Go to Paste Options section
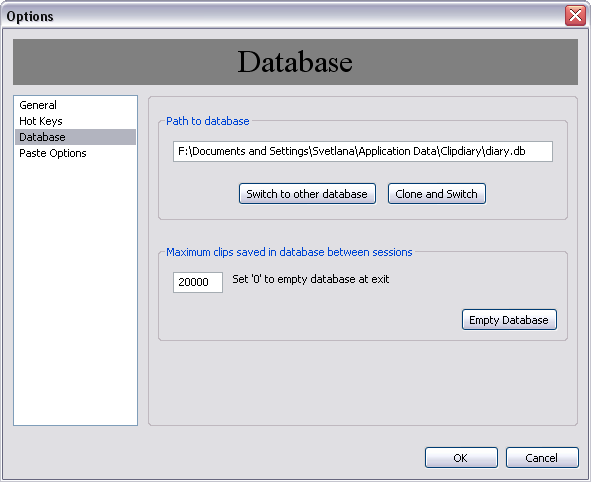591x482 pixels. coord(75,153)
